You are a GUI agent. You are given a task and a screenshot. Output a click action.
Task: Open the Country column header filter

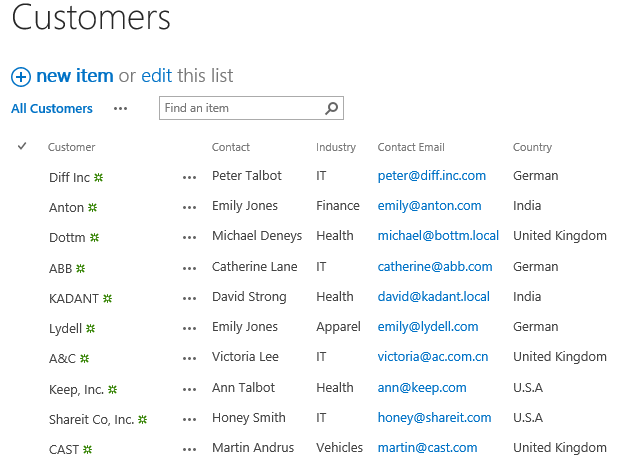532,147
